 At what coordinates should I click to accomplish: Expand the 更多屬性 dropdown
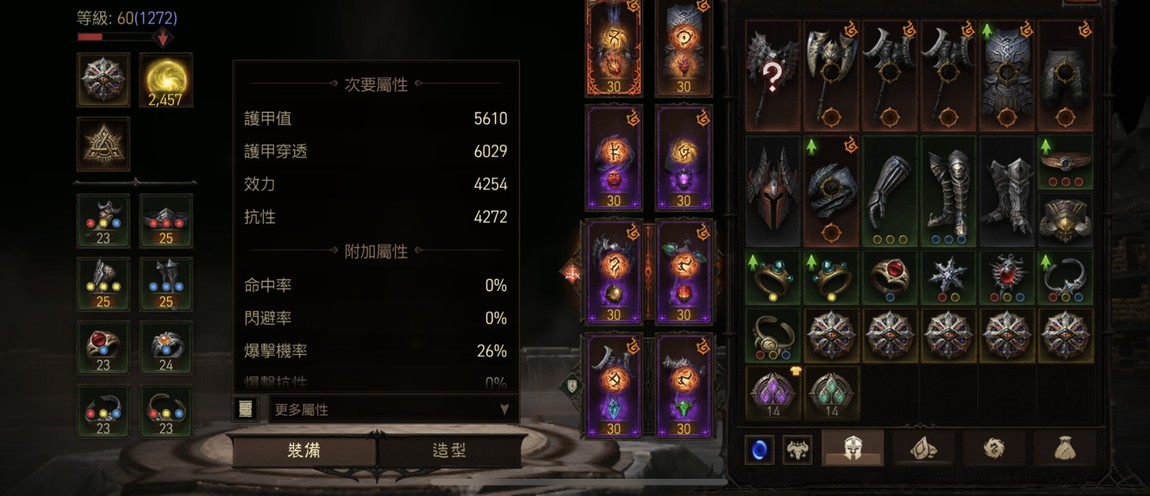tap(393, 409)
